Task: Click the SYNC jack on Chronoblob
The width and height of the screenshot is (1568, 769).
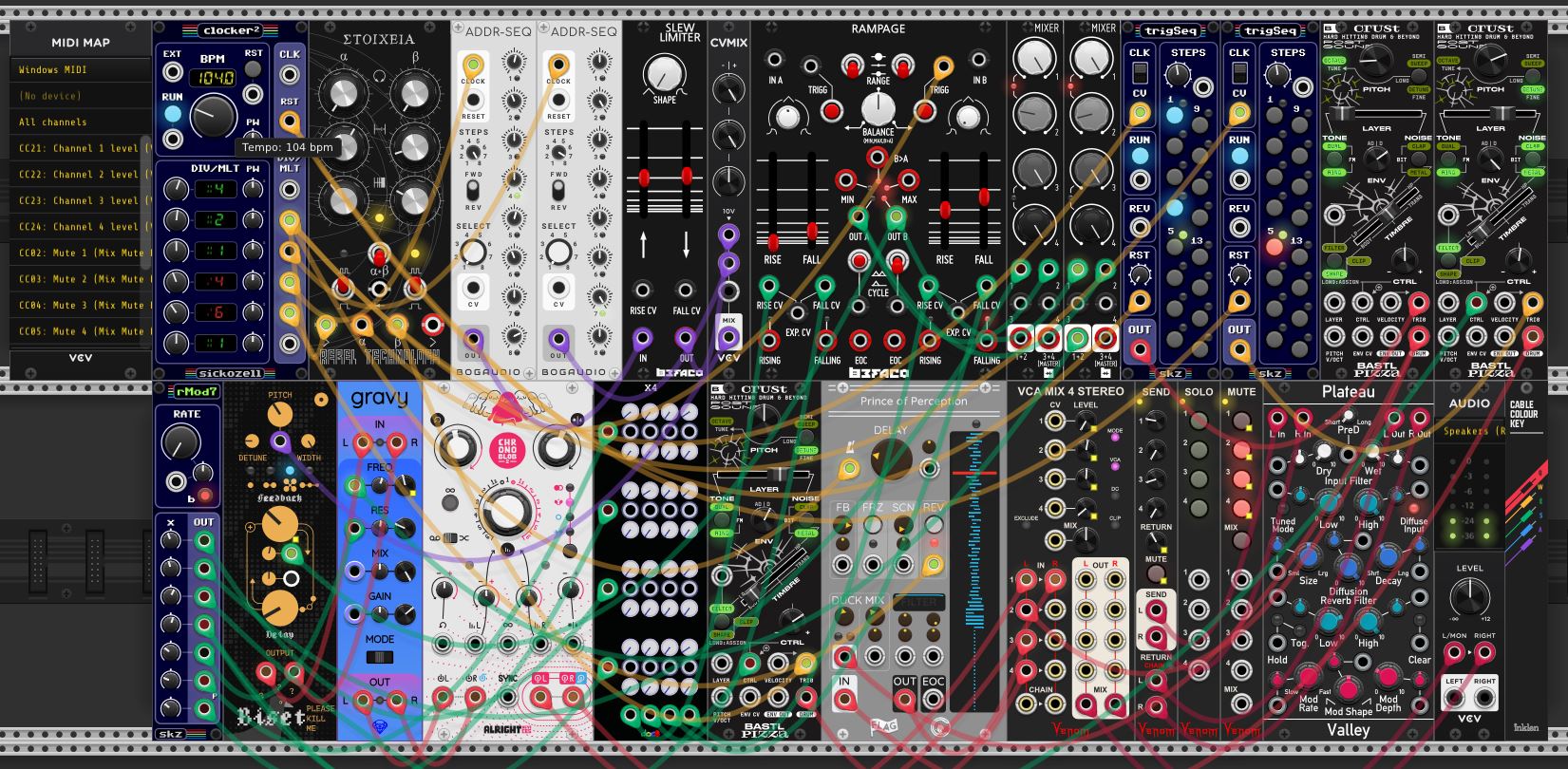Action: [x=509, y=699]
